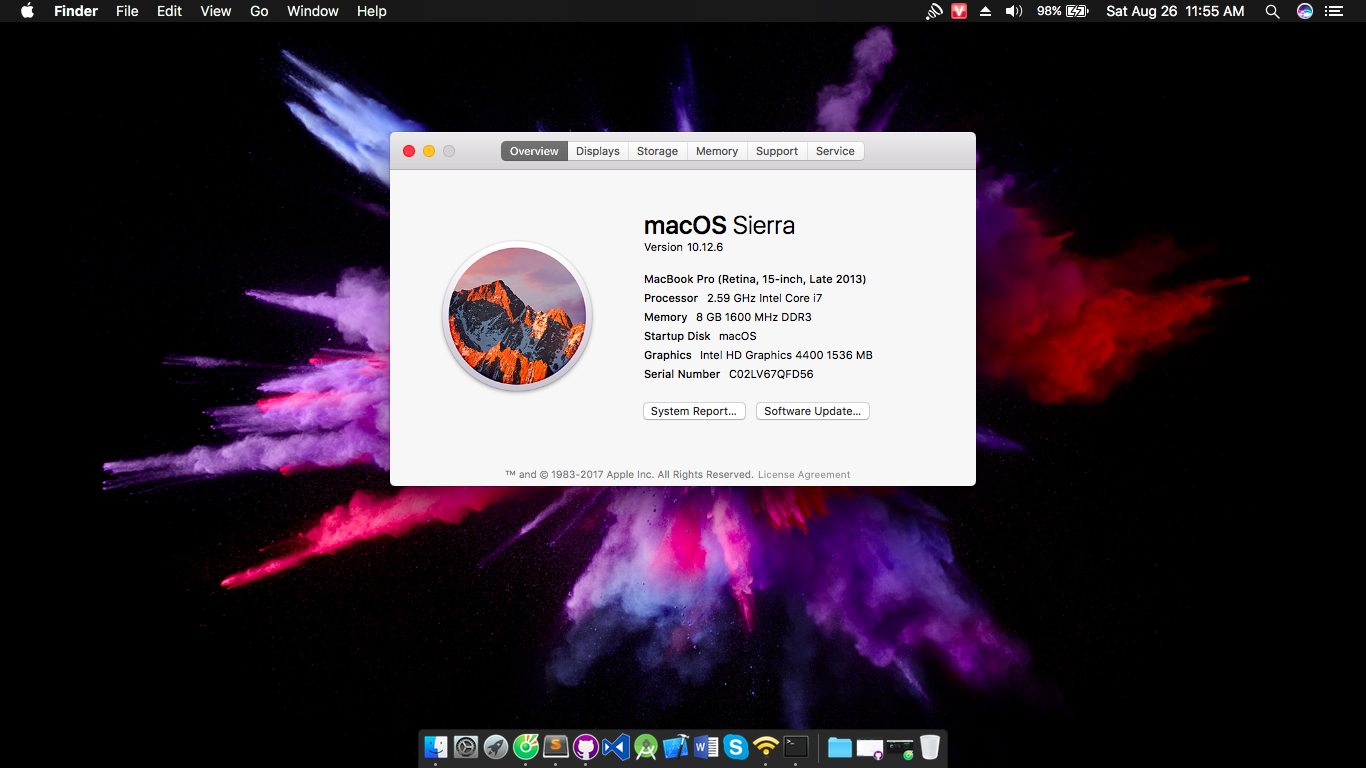Click the eject icon in menu bar
Viewport: 1366px width, 768px height.
985,11
